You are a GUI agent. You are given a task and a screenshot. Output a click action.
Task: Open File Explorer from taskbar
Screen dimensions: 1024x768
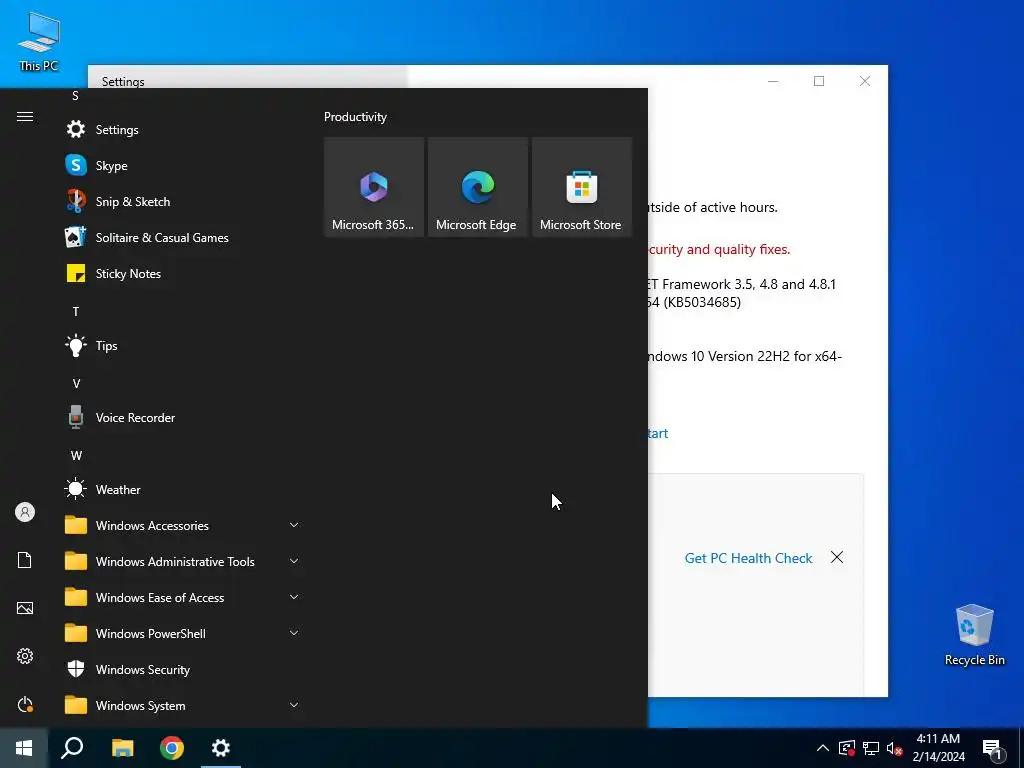(x=122, y=748)
